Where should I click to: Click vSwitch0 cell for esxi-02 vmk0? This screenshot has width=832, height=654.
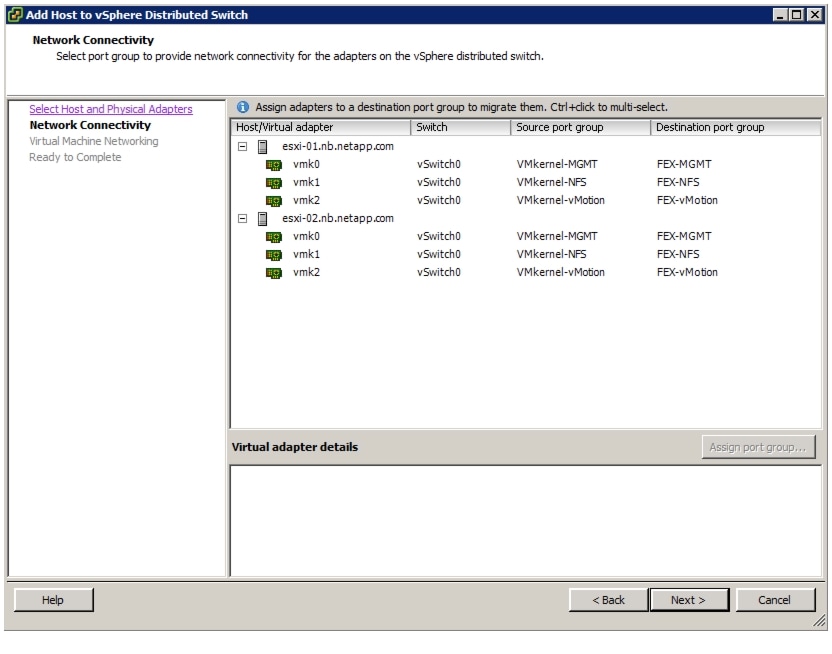click(x=439, y=237)
